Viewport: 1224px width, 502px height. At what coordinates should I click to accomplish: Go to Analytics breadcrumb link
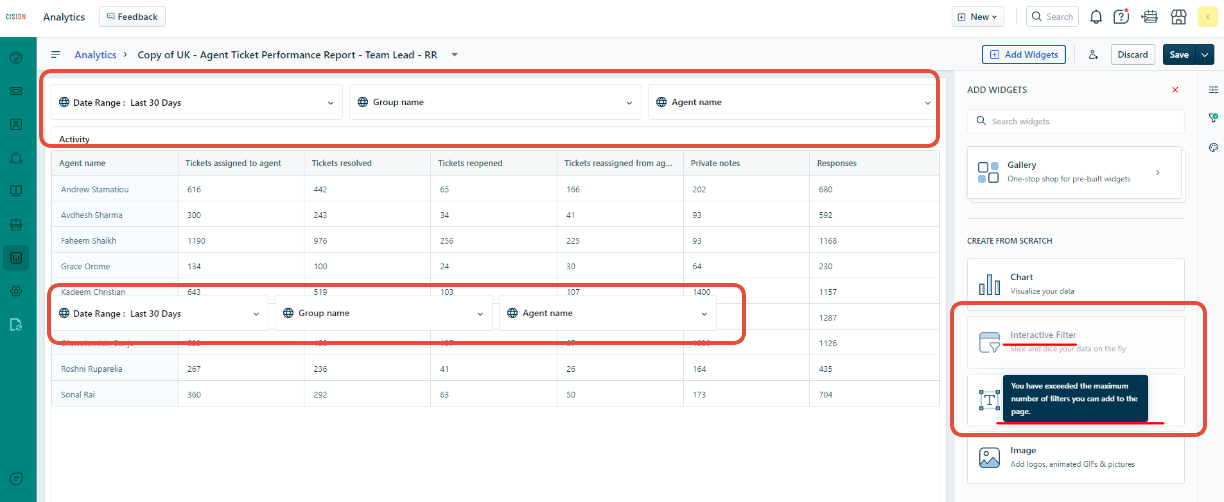95,55
